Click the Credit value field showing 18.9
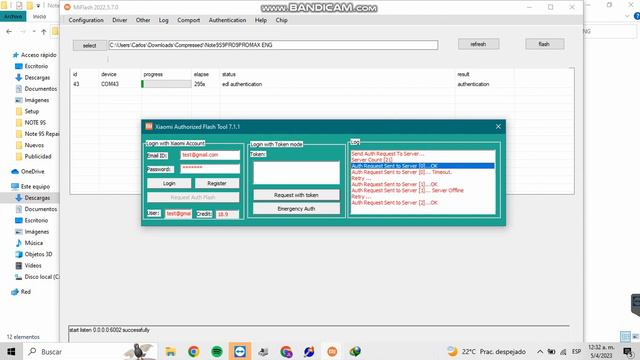Image resolution: width=640 pixels, height=360 pixels. tap(227, 214)
